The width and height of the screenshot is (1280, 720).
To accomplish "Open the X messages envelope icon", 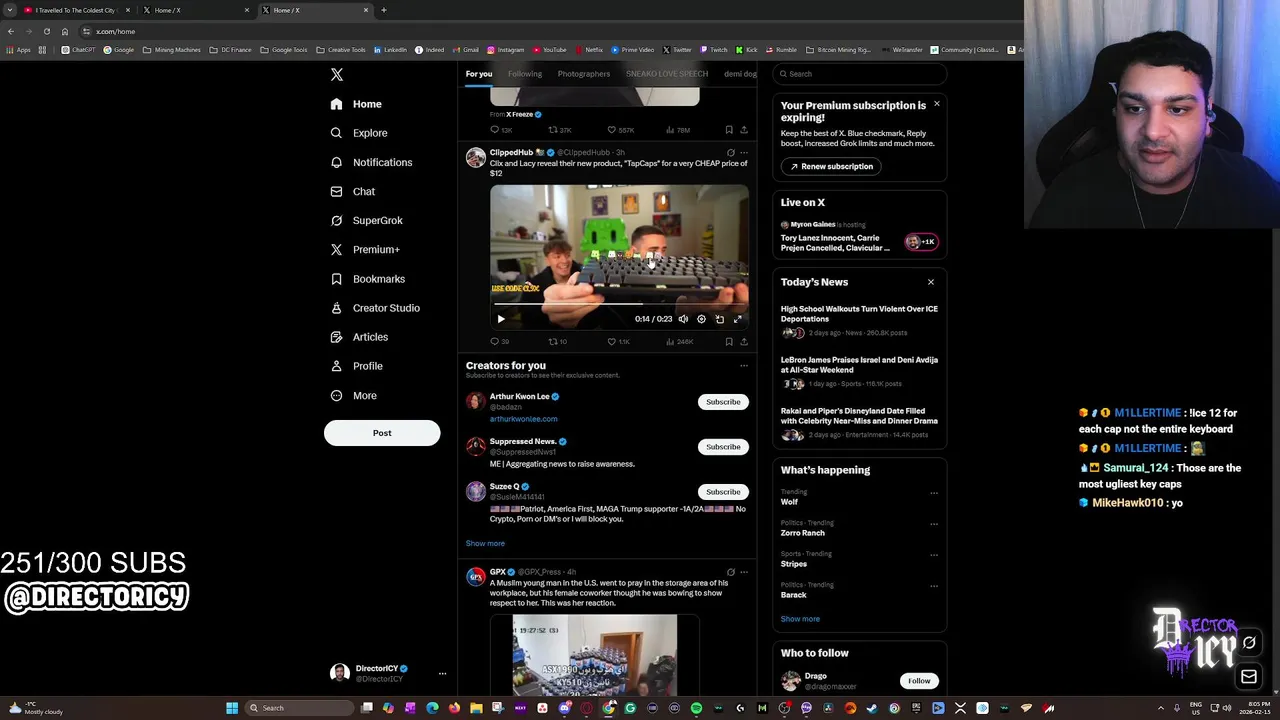I will click(x=1249, y=677).
